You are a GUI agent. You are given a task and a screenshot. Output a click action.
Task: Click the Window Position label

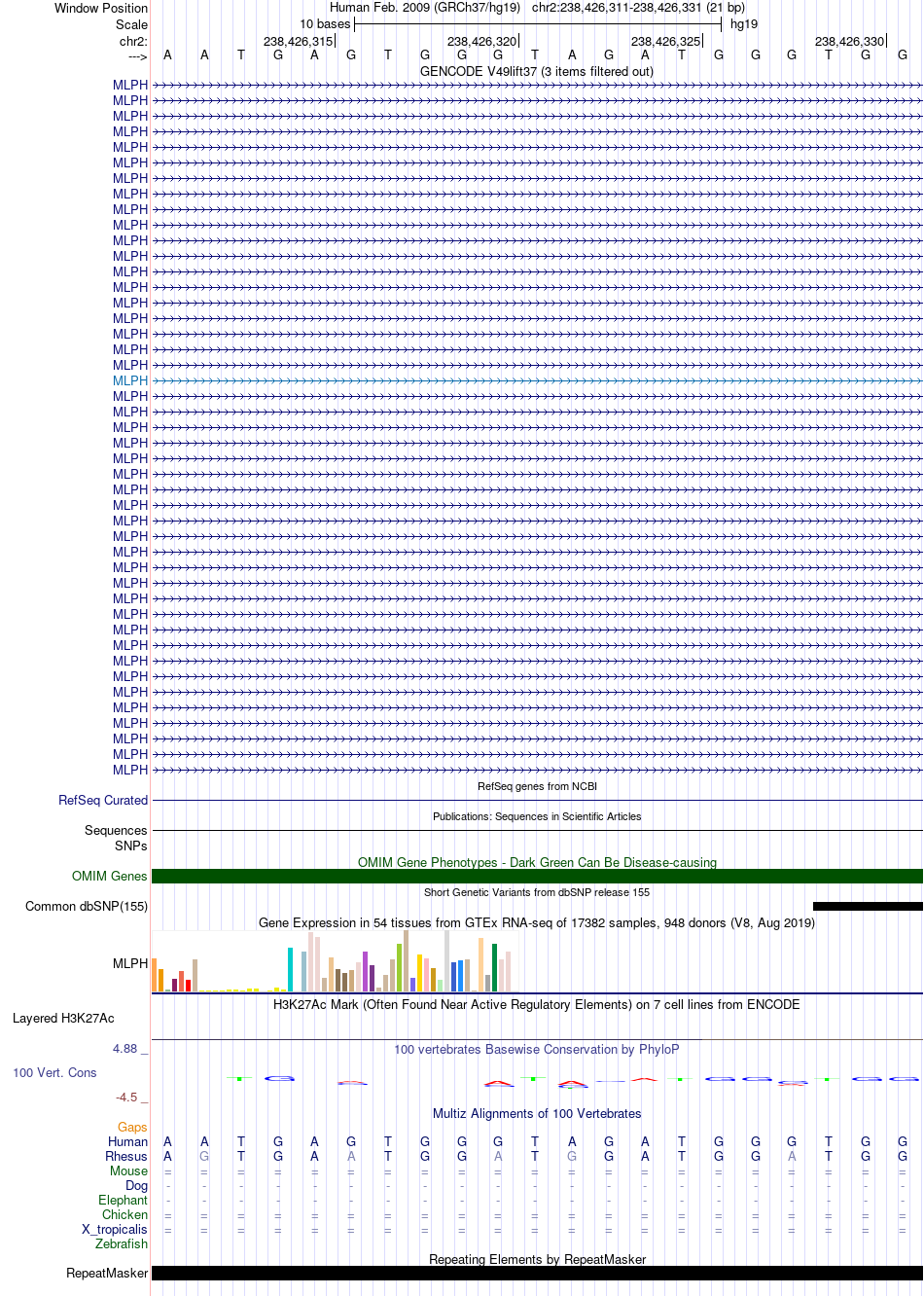(x=101, y=8)
